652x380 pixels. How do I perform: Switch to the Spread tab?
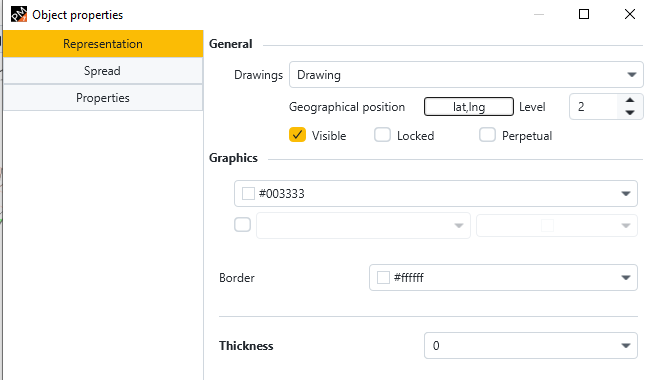point(103,71)
